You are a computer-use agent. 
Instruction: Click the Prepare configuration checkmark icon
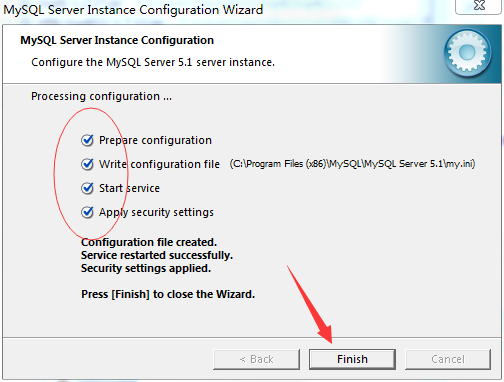[87, 140]
